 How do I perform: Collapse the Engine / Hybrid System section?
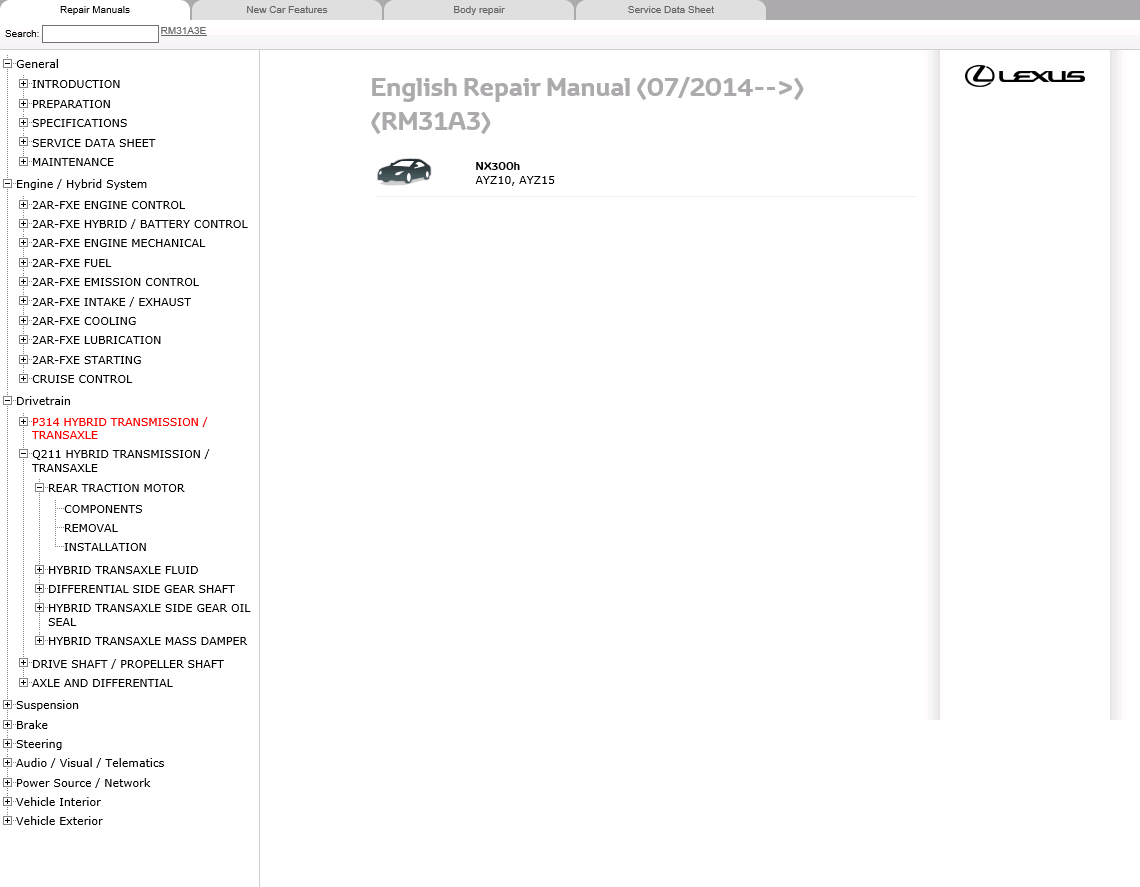[8, 183]
